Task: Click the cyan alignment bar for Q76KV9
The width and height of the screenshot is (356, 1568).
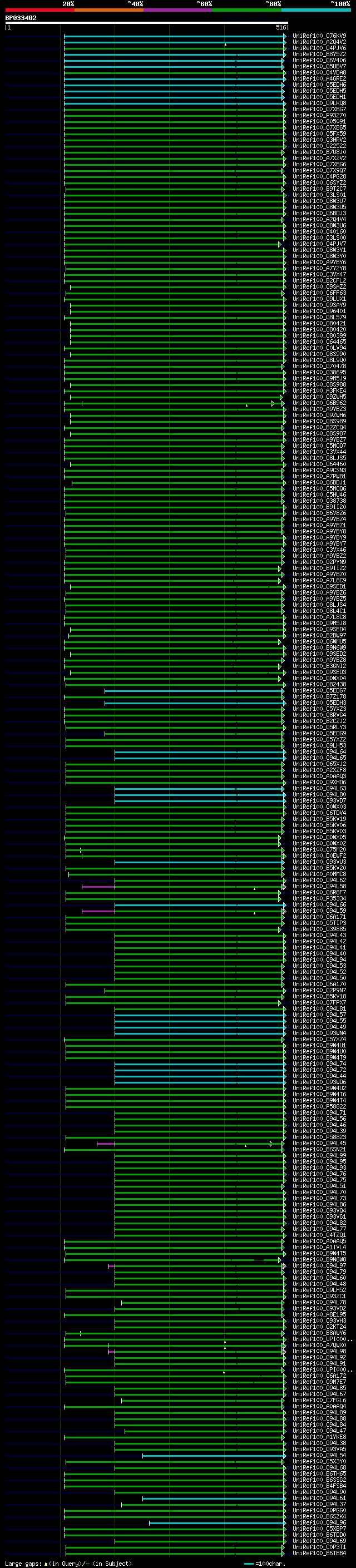Action: click(x=175, y=37)
